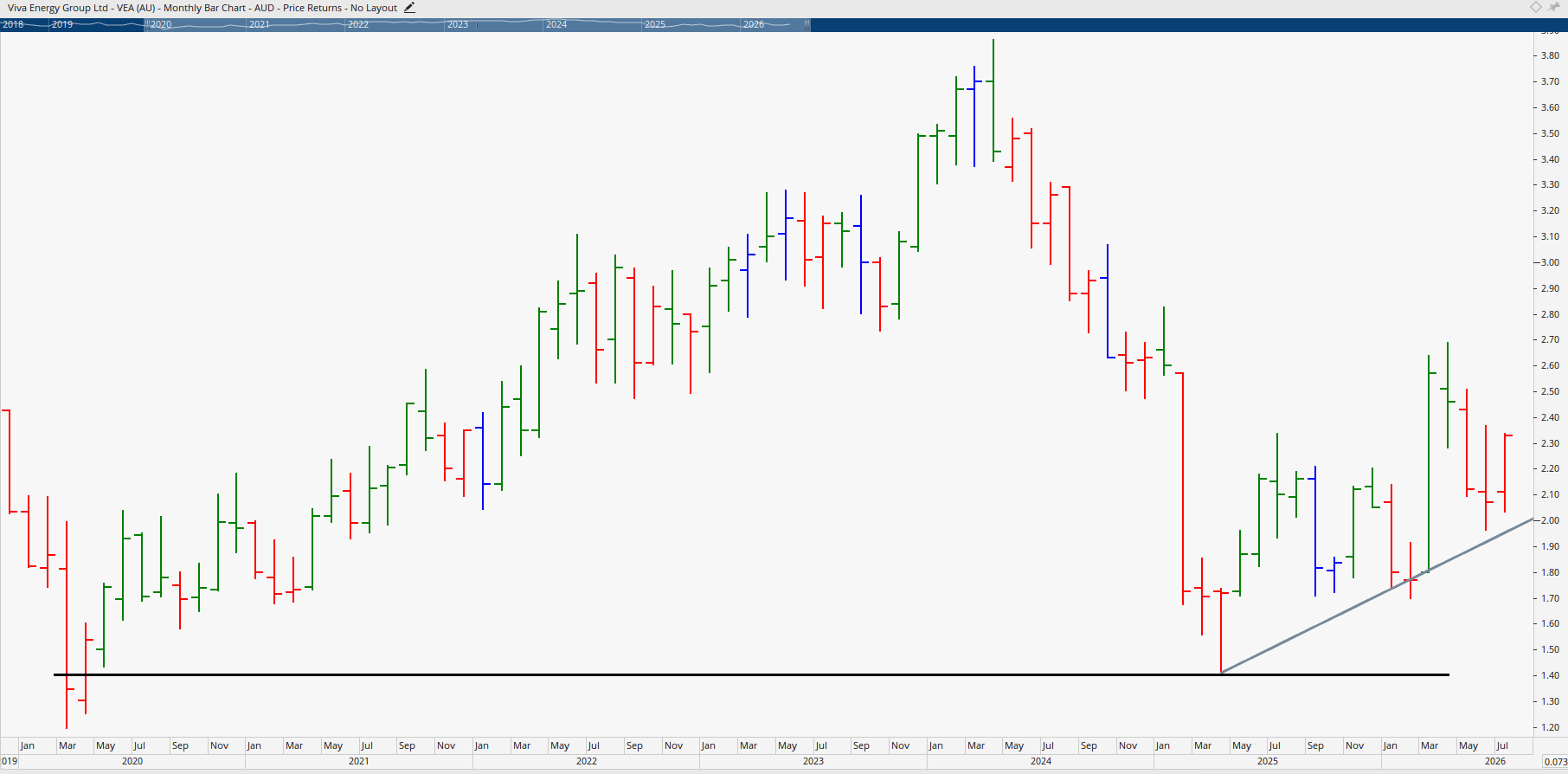Click the 3.00 price axis label
1568x774 pixels.
click(1550, 263)
